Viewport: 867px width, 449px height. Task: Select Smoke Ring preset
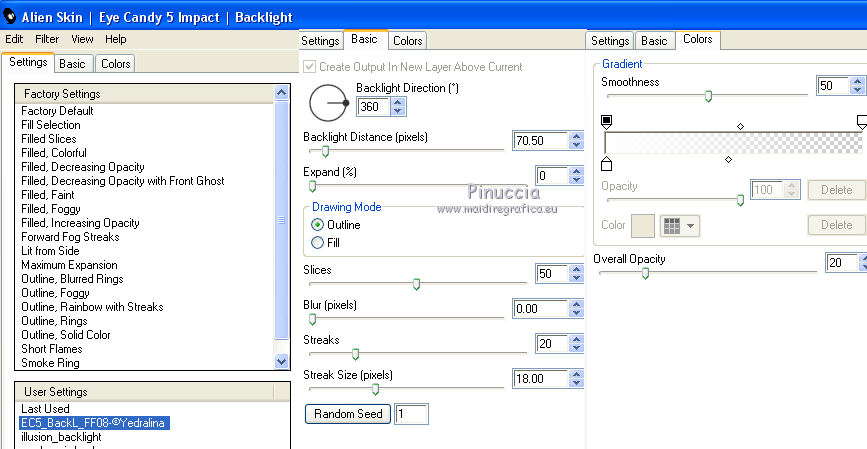[50, 363]
